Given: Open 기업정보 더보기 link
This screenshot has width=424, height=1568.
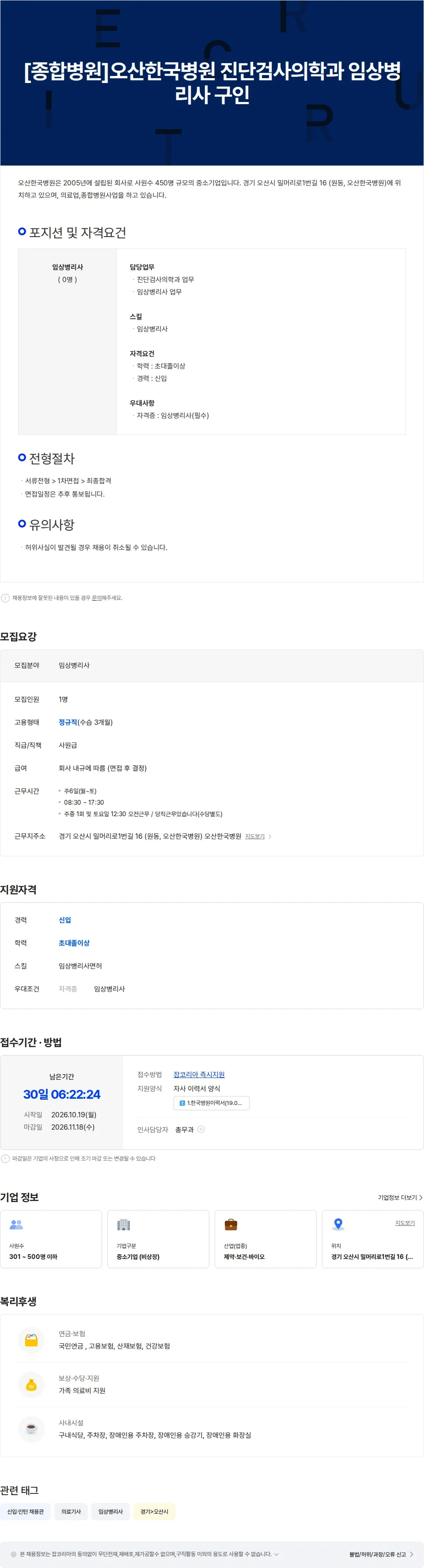Looking at the screenshot, I should point(400,1197).
